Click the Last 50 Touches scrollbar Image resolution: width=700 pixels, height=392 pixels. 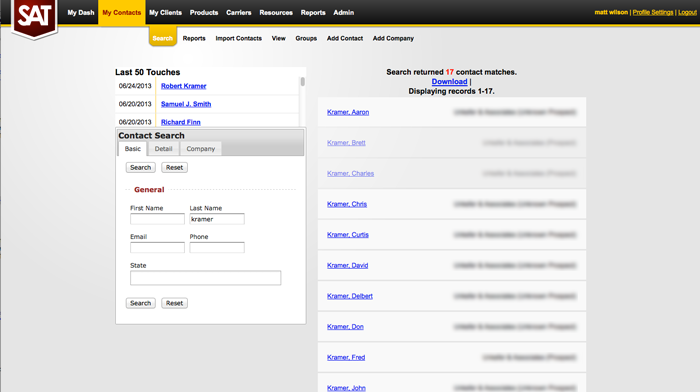[303, 82]
